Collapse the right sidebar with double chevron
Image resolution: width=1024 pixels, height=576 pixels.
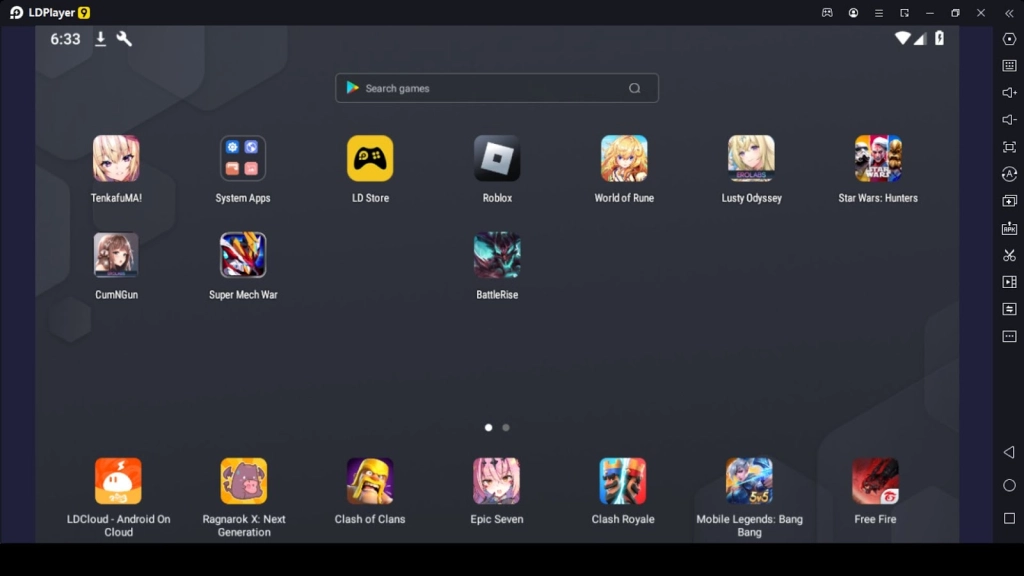[x=1009, y=12]
